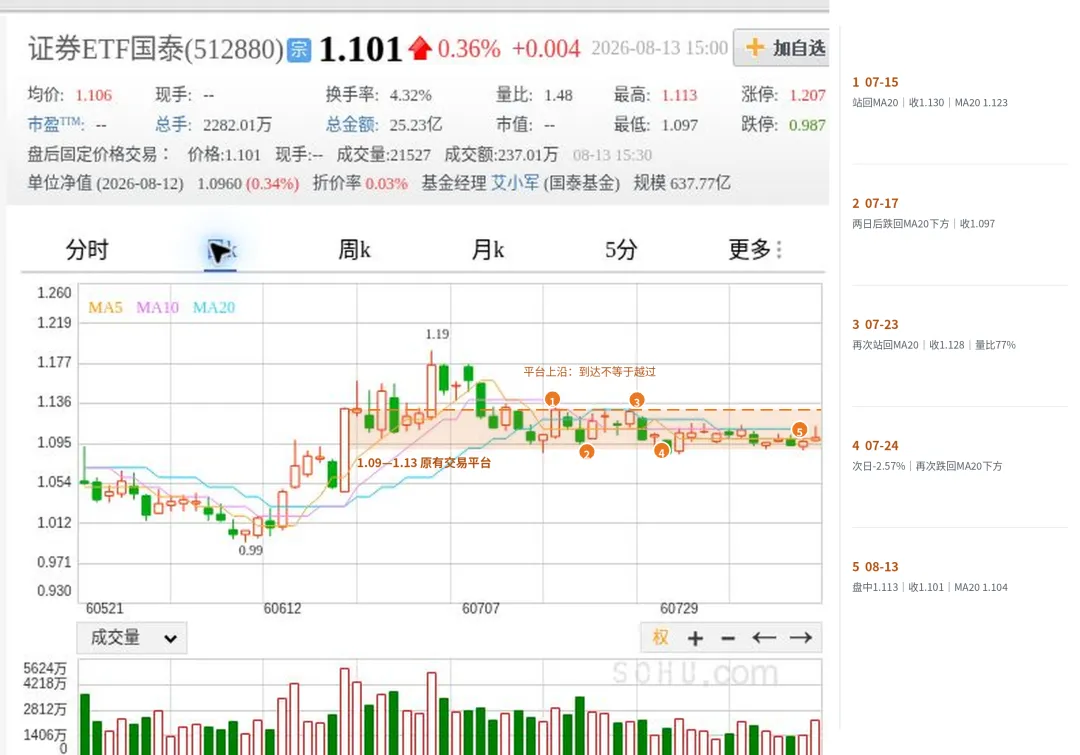This screenshot has height=755, width=1080.
Task: Click the 0.99 low price label on chart
Action: pyautogui.click(x=251, y=550)
